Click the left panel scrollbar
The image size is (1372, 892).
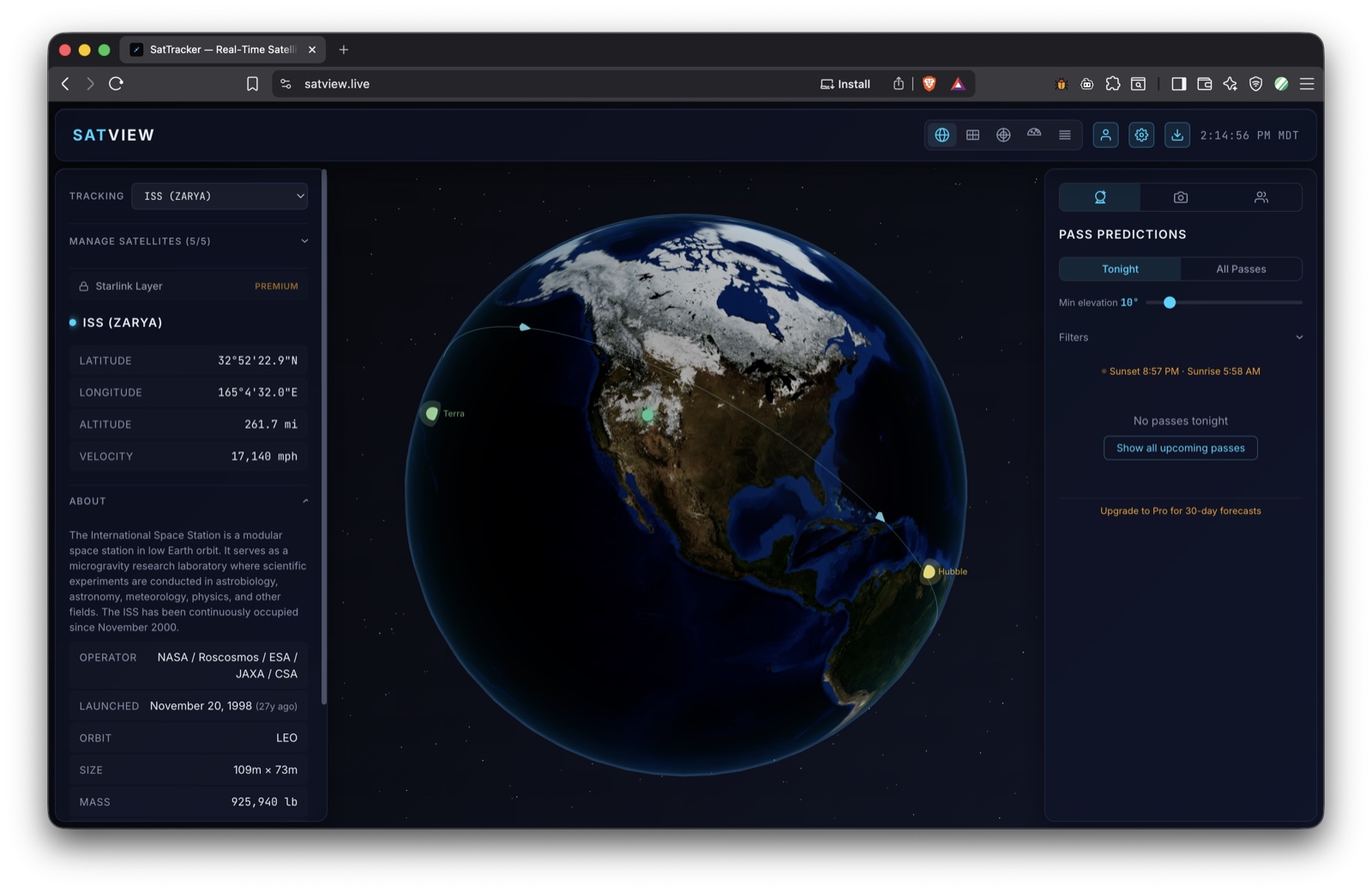pos(324,437)
